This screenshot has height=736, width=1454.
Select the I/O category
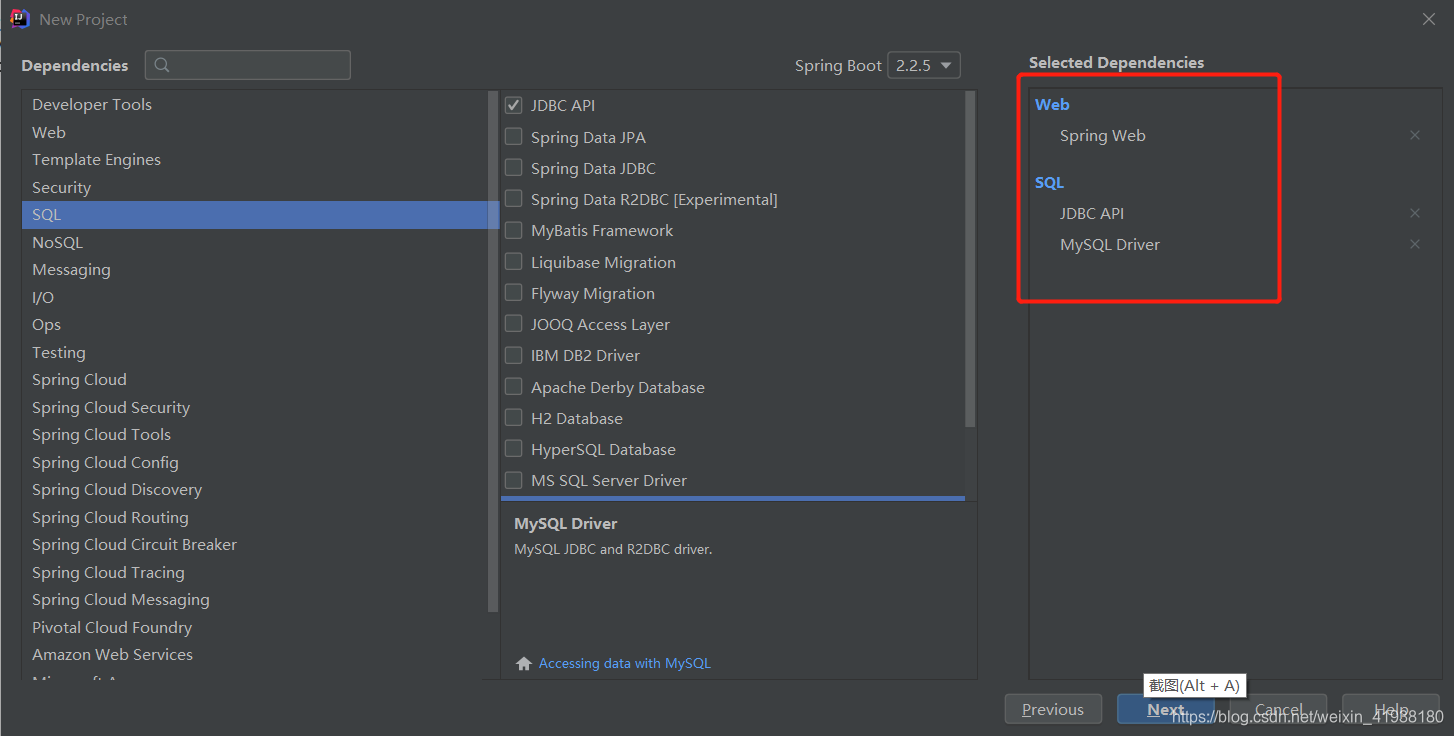(x=254, y=297)
